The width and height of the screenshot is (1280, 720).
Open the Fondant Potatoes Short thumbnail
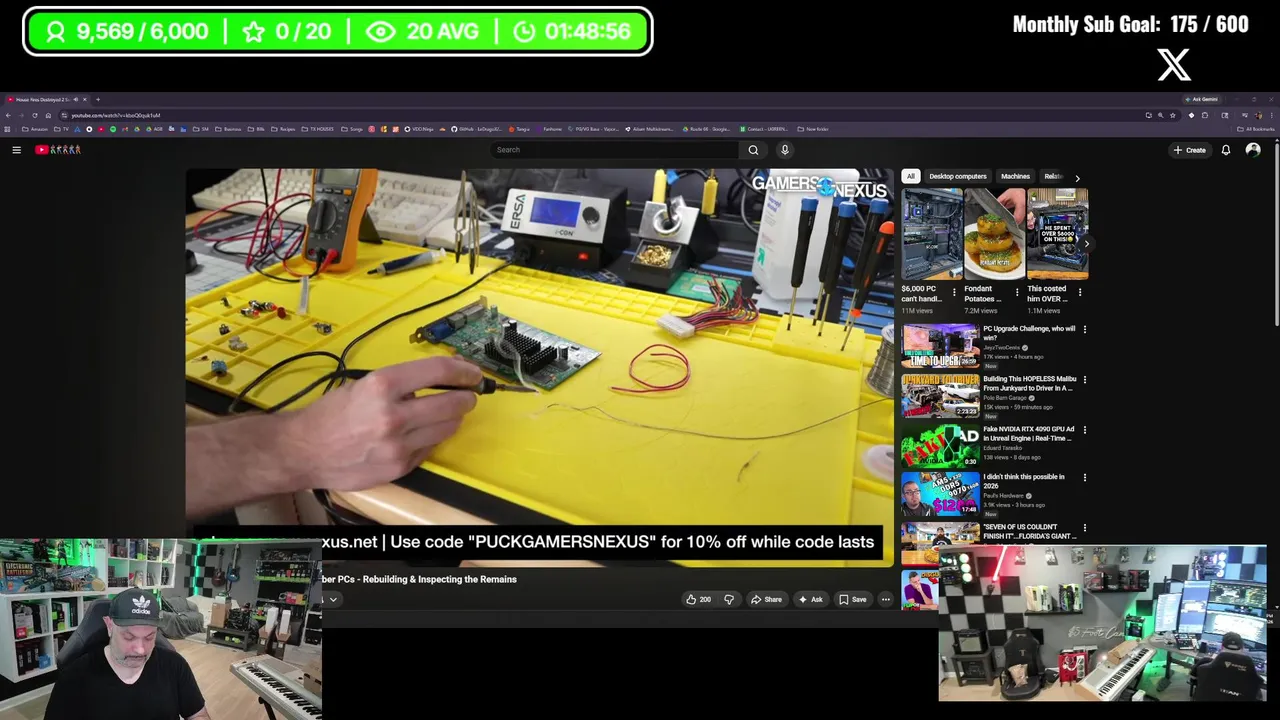click(994, 233)
